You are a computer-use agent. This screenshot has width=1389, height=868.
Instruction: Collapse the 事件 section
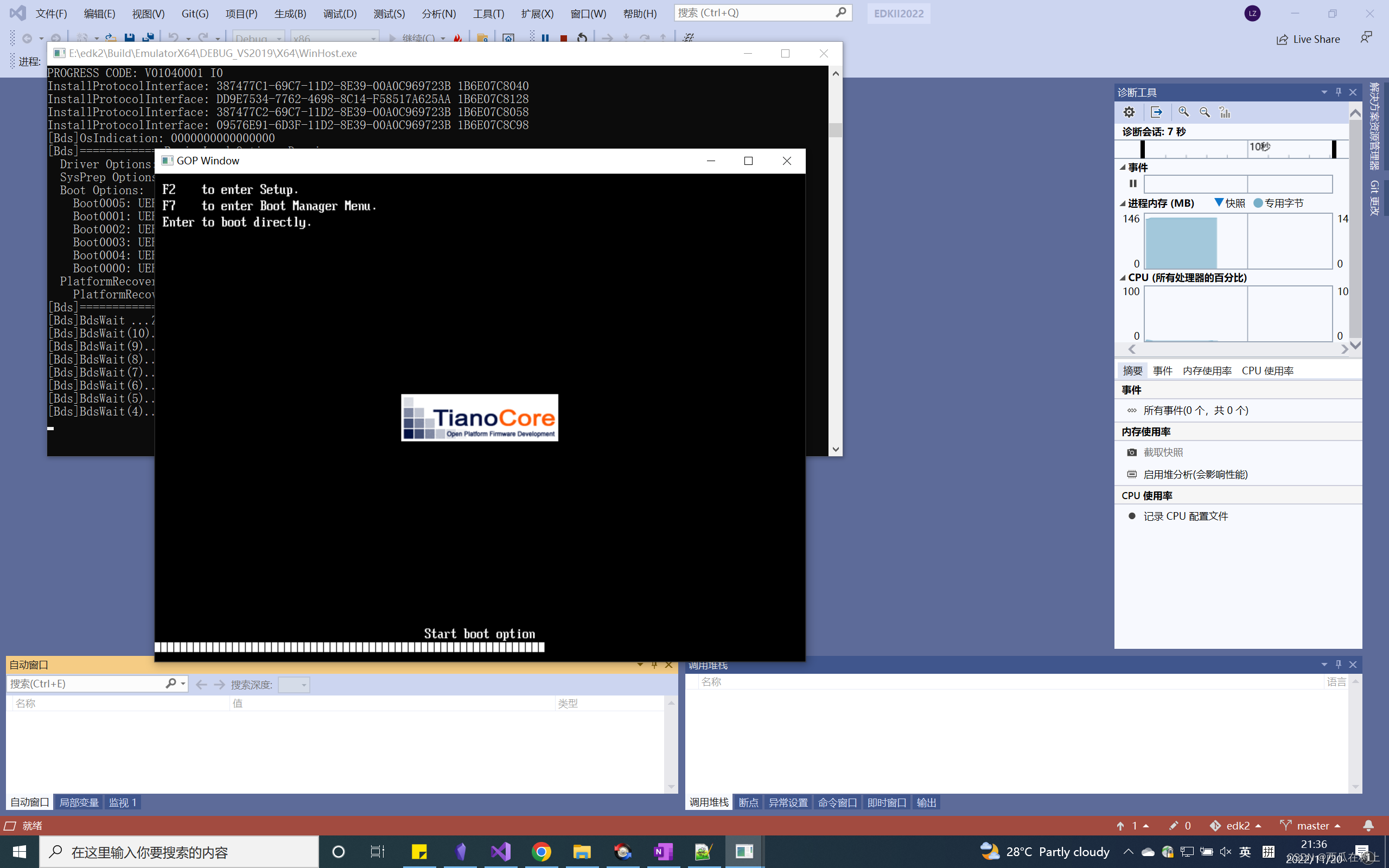(x=1123, y=167)
